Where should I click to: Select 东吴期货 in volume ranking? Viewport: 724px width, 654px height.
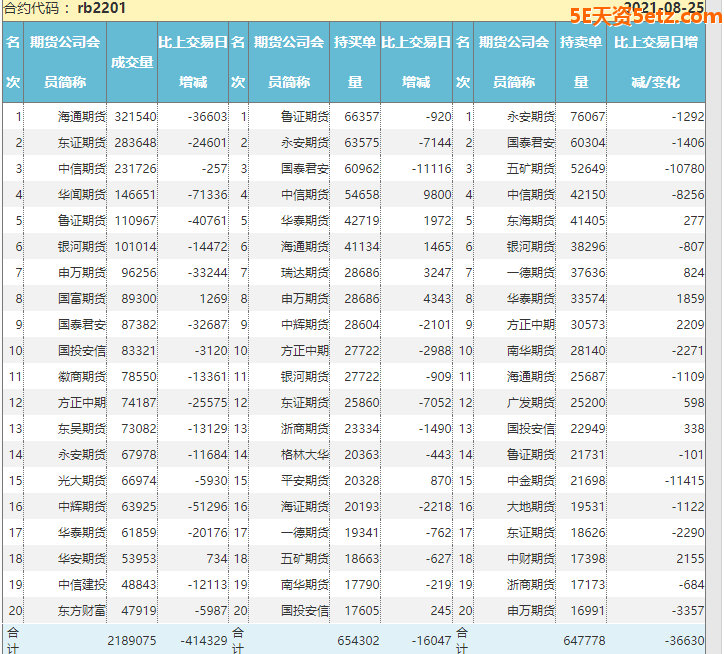coord(82,429)
